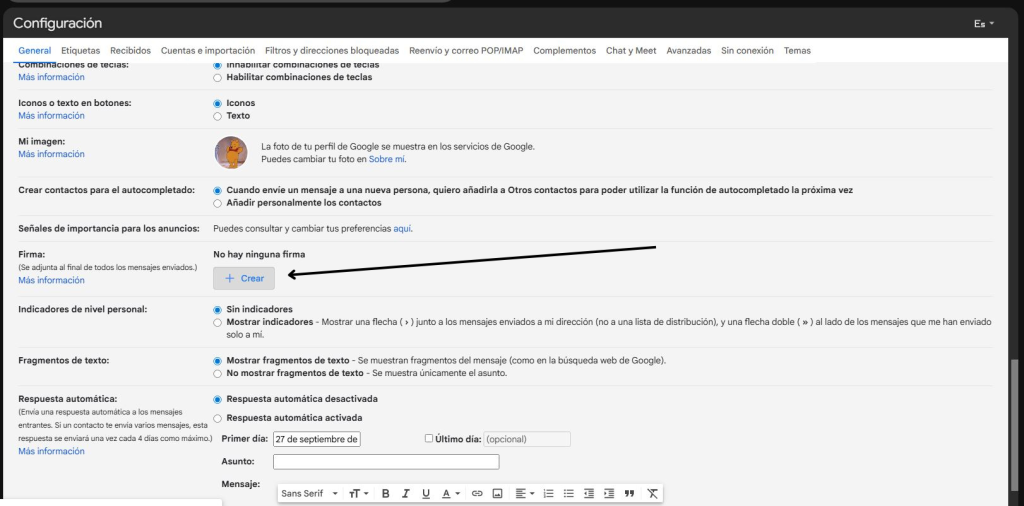Viewport: 1024px width, 506px height.
Task: Insert a link with the link icon
Action: [477, 493]
